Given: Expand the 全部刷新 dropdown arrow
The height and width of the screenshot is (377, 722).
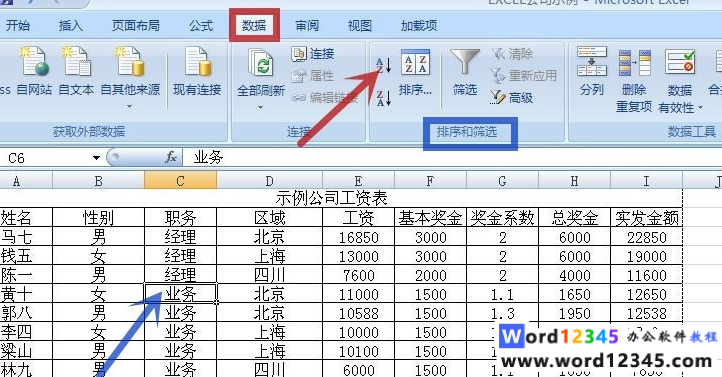Looking at the screenshot, I should [261, 107].
